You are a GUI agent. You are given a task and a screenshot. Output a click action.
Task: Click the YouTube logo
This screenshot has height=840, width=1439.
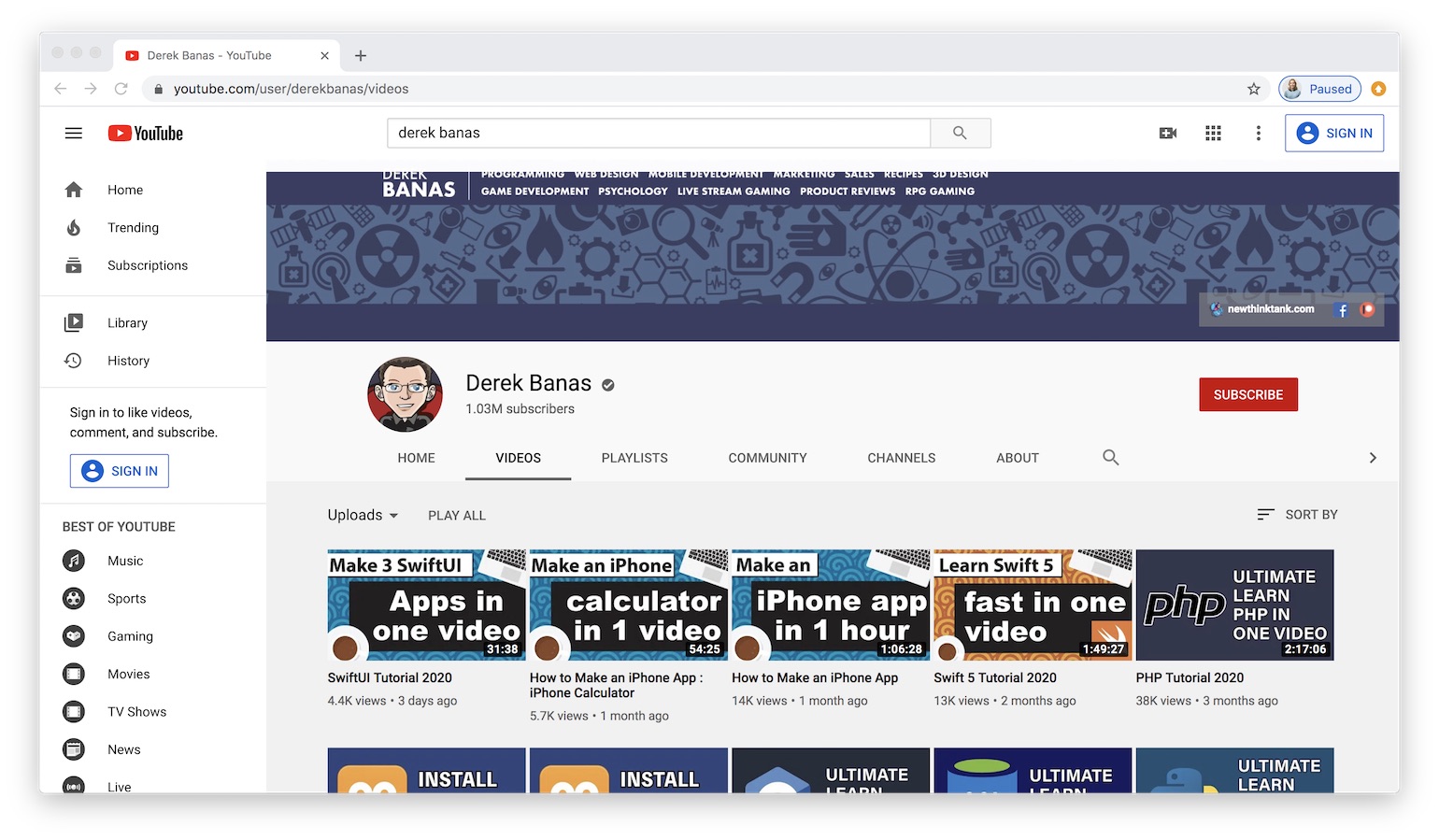tap(145, 134)
